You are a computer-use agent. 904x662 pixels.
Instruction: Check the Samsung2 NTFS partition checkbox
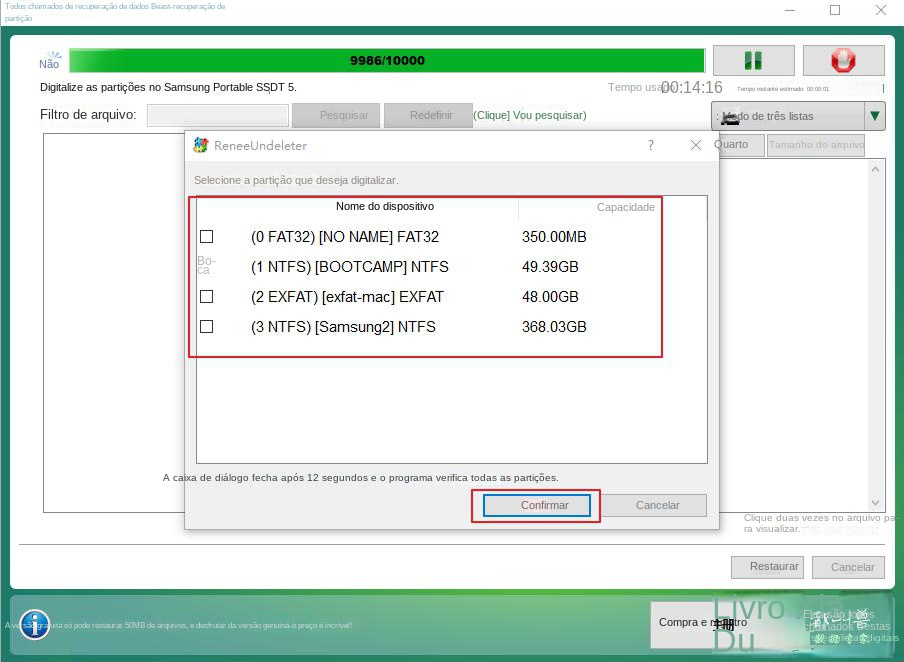click(x=206, y=326)
